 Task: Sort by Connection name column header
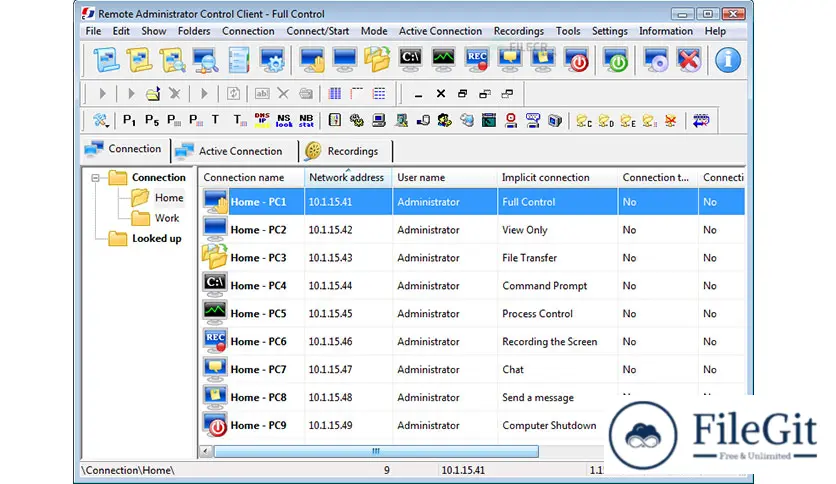coord(252,178)
